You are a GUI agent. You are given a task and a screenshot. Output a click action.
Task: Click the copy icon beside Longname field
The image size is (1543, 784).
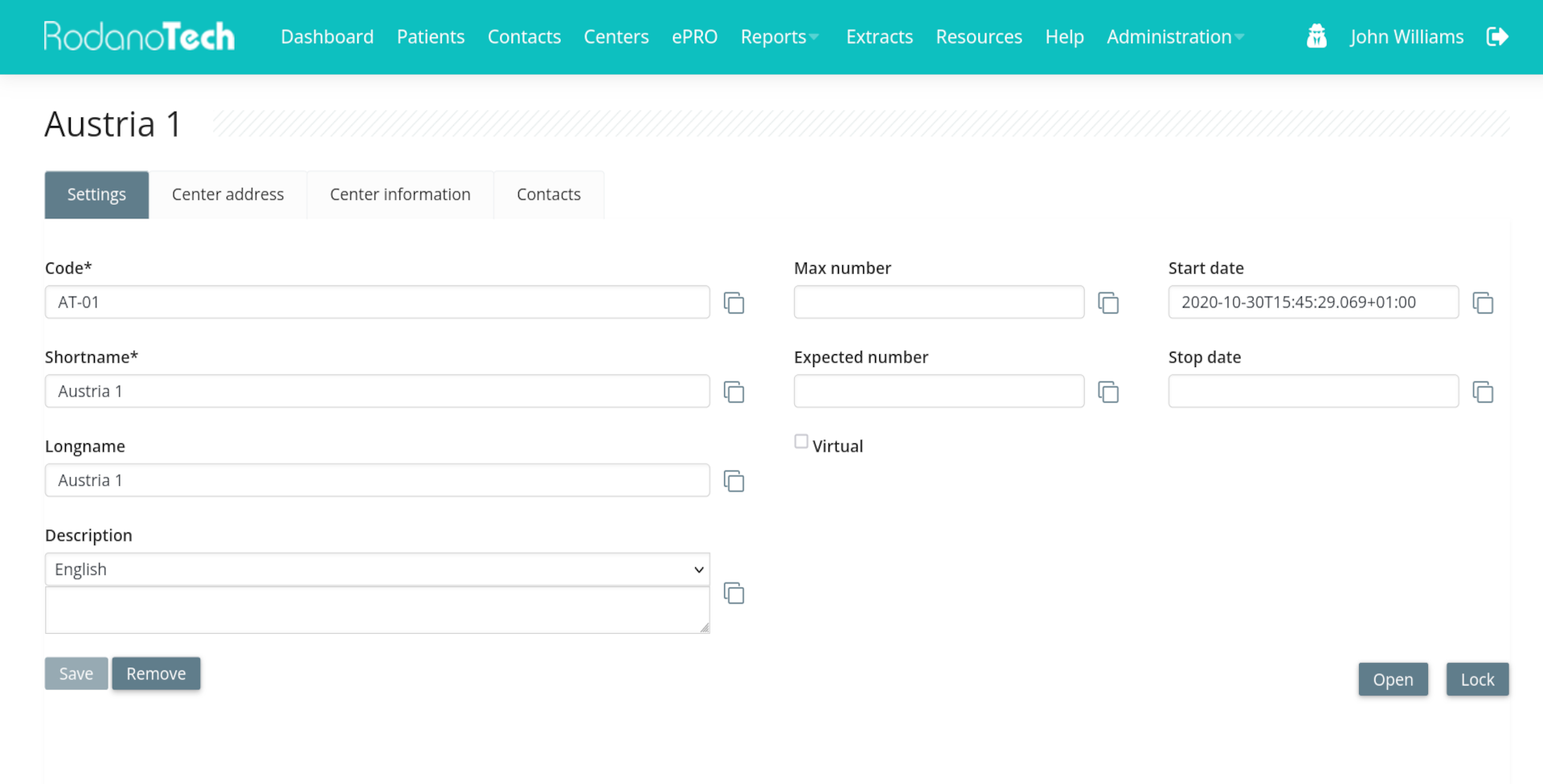click(x=734, y=481)
